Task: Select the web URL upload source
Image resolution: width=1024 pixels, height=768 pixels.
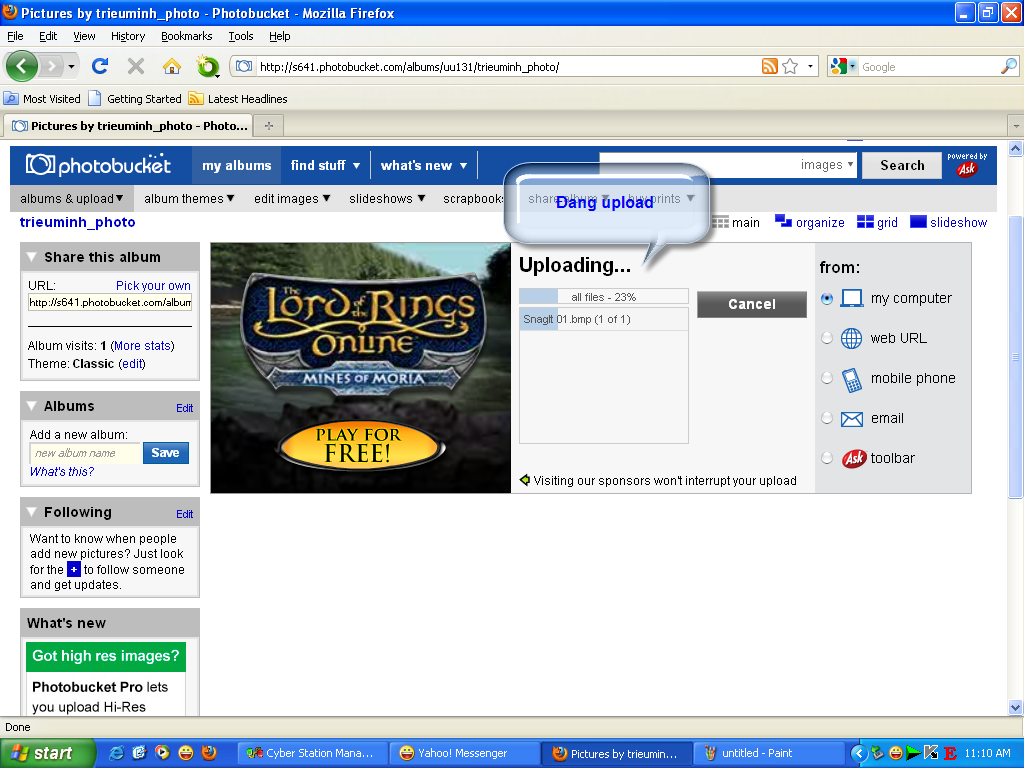Action: (x=827, y=338)
